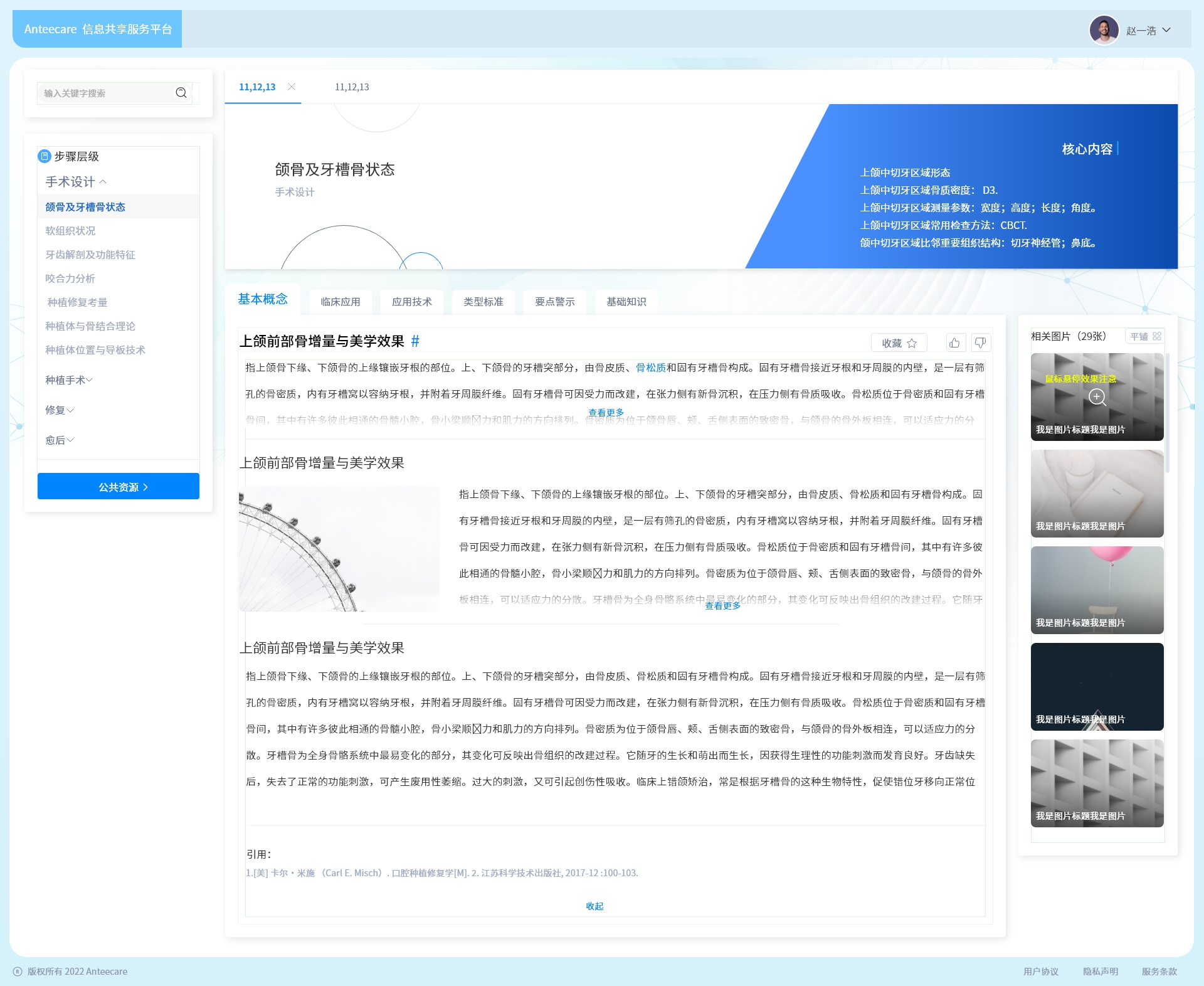Click the related images panel scrollbar
This screenshot has width=1204, height=986.
(1167, 414)
